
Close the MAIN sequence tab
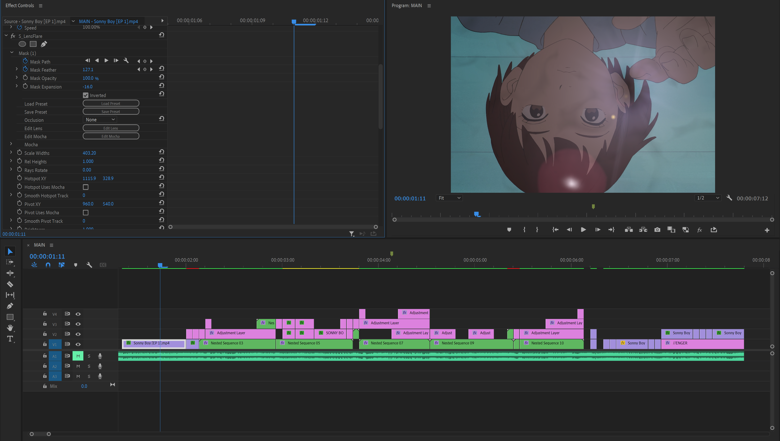click(28, 245)
